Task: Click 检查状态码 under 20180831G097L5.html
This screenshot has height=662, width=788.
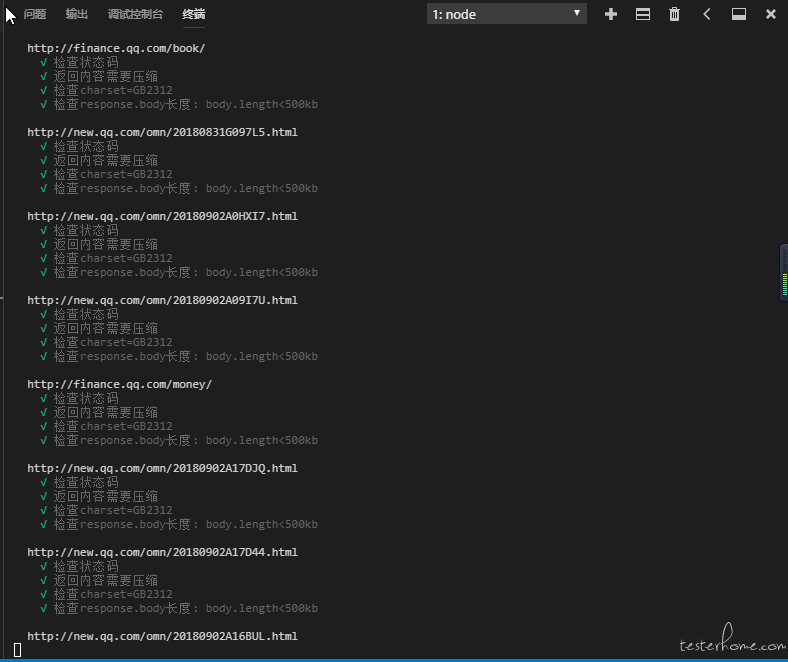Action: 86,146
